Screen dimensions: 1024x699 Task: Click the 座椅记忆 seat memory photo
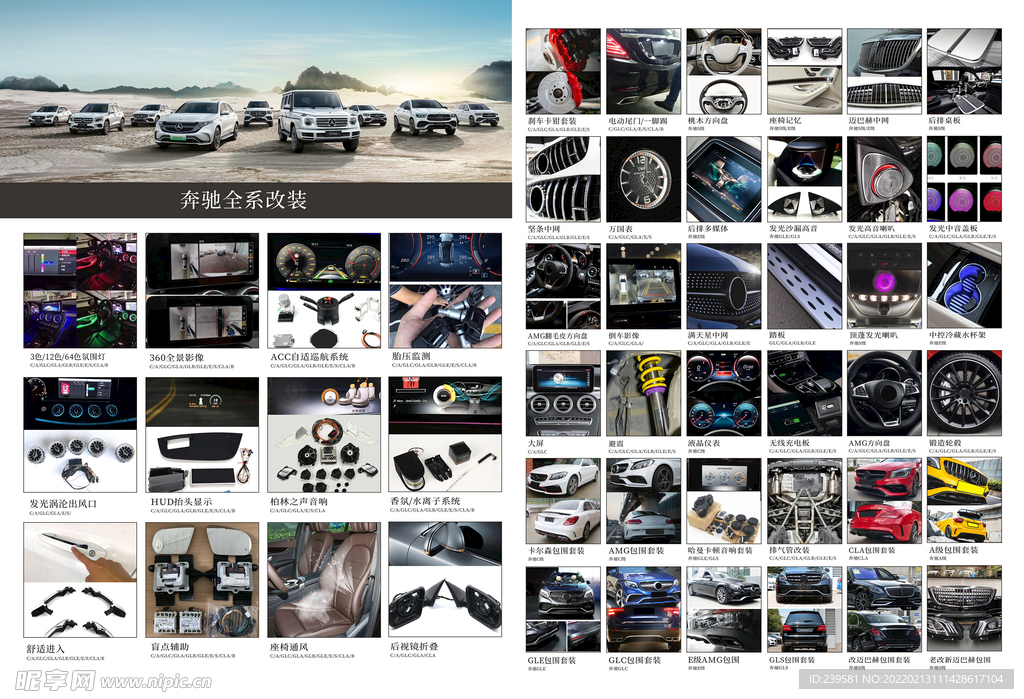coord(805,71)
